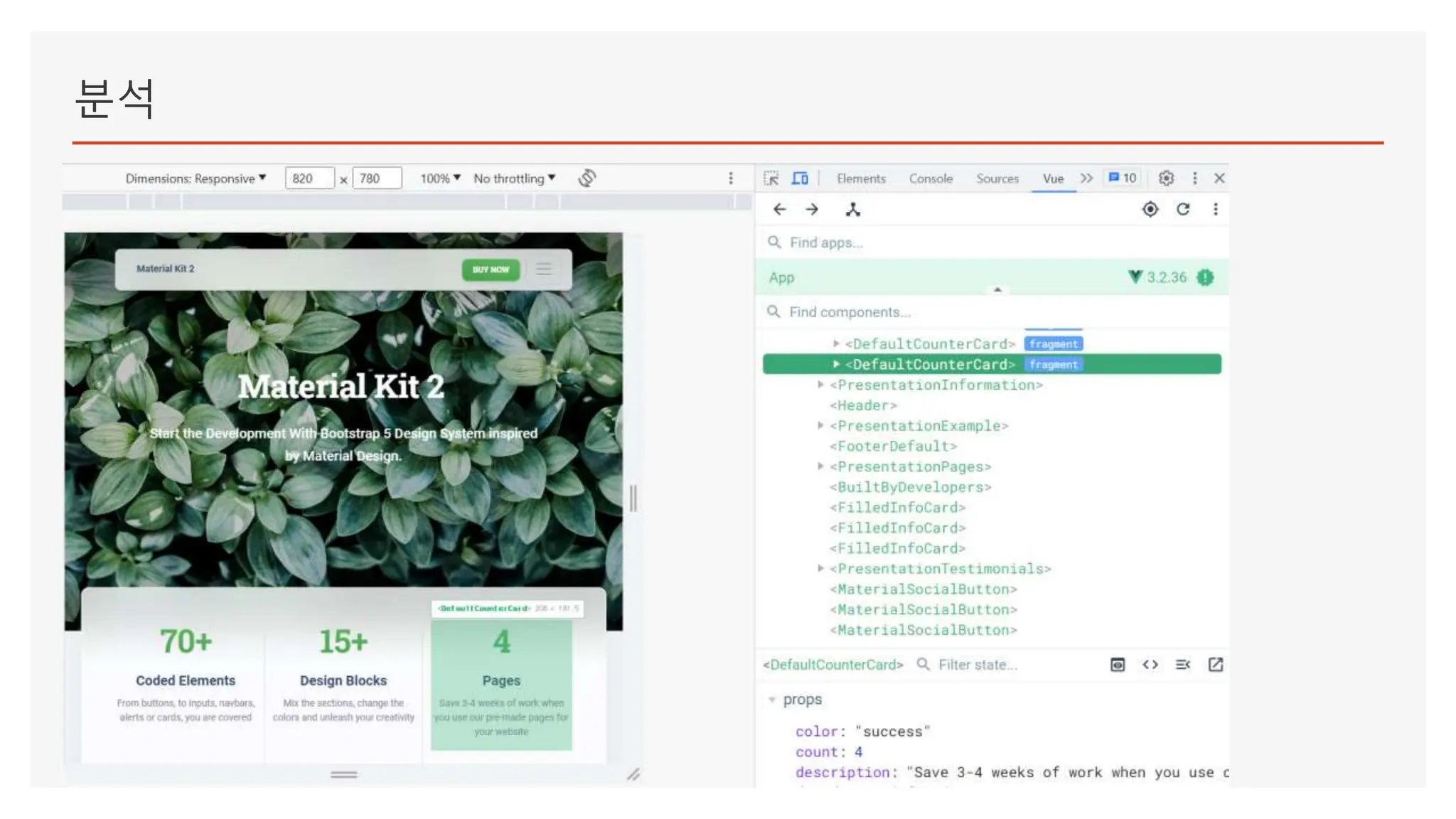This screenshot has height=819, width=1456.
Task: Expand the PresentationInformation tree node
Action: [x=820, y=385]
